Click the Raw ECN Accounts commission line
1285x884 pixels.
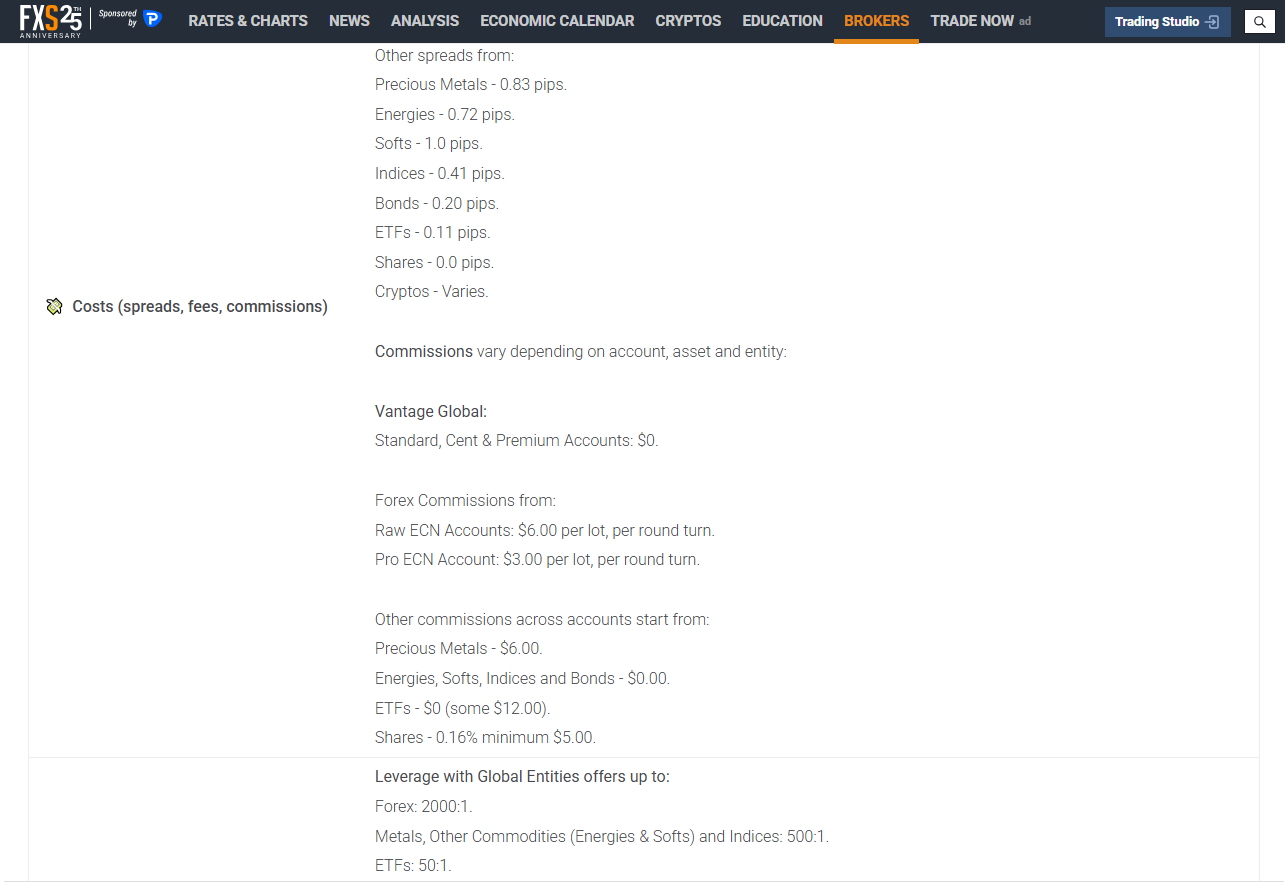(544, 530)
